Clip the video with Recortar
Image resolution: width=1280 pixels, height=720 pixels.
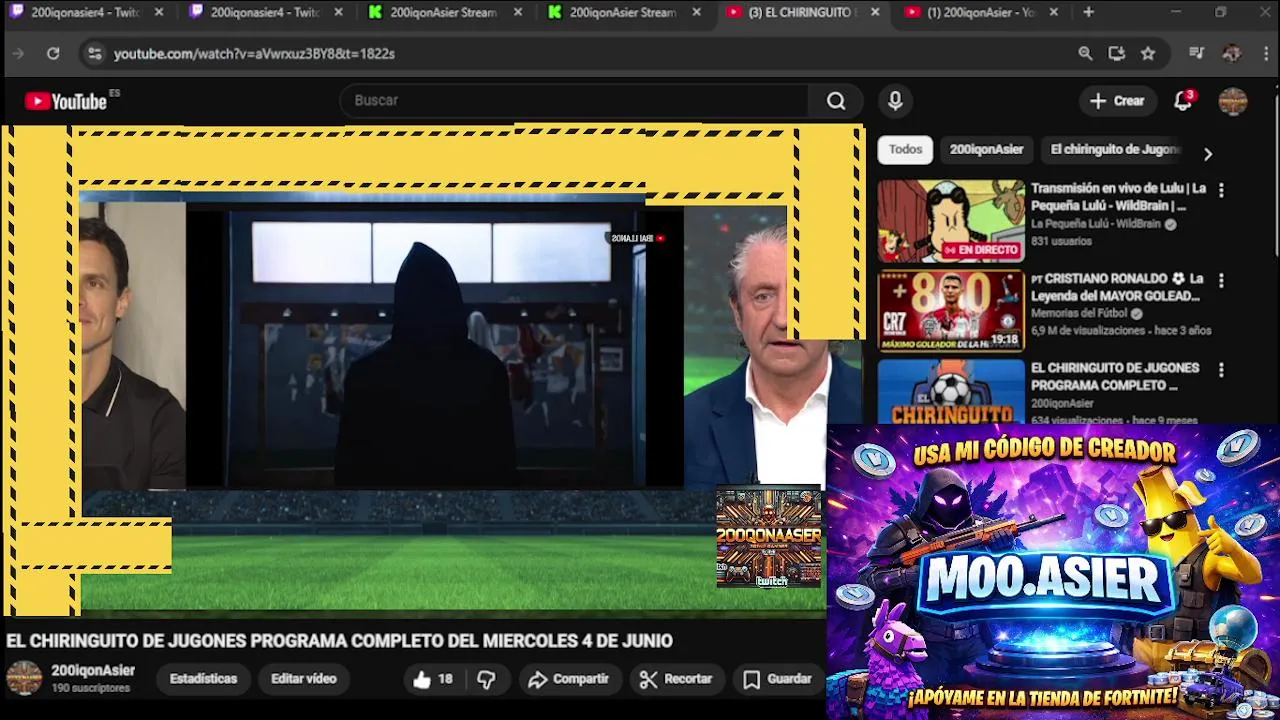676,679
